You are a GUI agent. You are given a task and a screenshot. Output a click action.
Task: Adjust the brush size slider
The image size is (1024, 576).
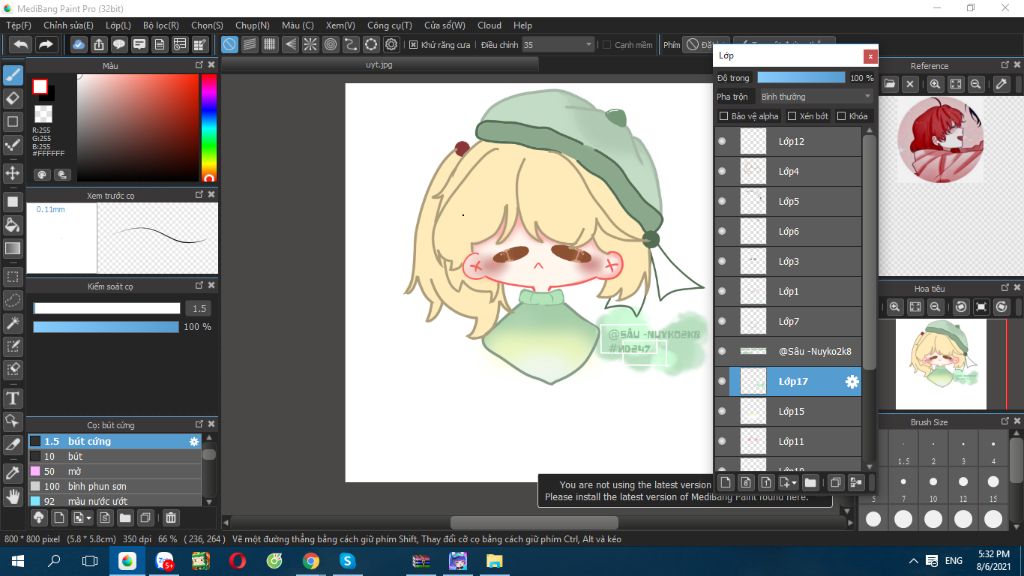pyautogui.click(x=106, y=308)
